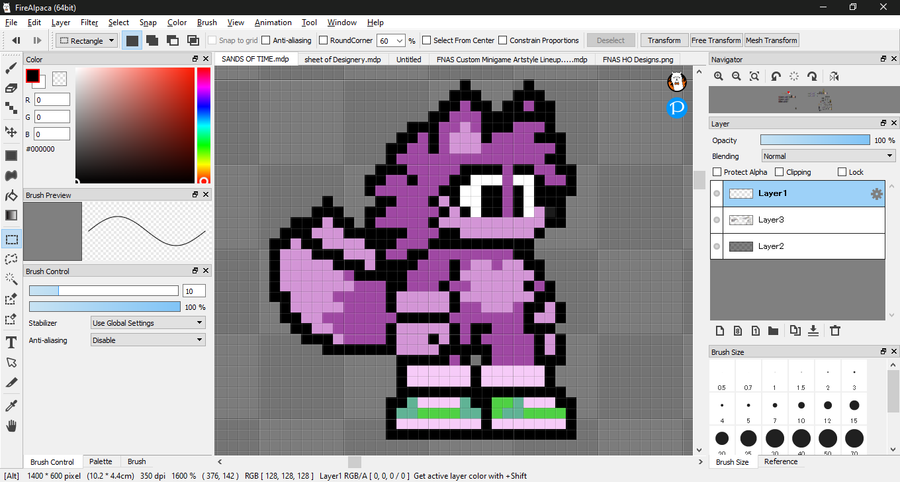Viewport: 900px width, 482px height.
Task: Click the redo arrow in toolbar
Action: coord(37,41)
